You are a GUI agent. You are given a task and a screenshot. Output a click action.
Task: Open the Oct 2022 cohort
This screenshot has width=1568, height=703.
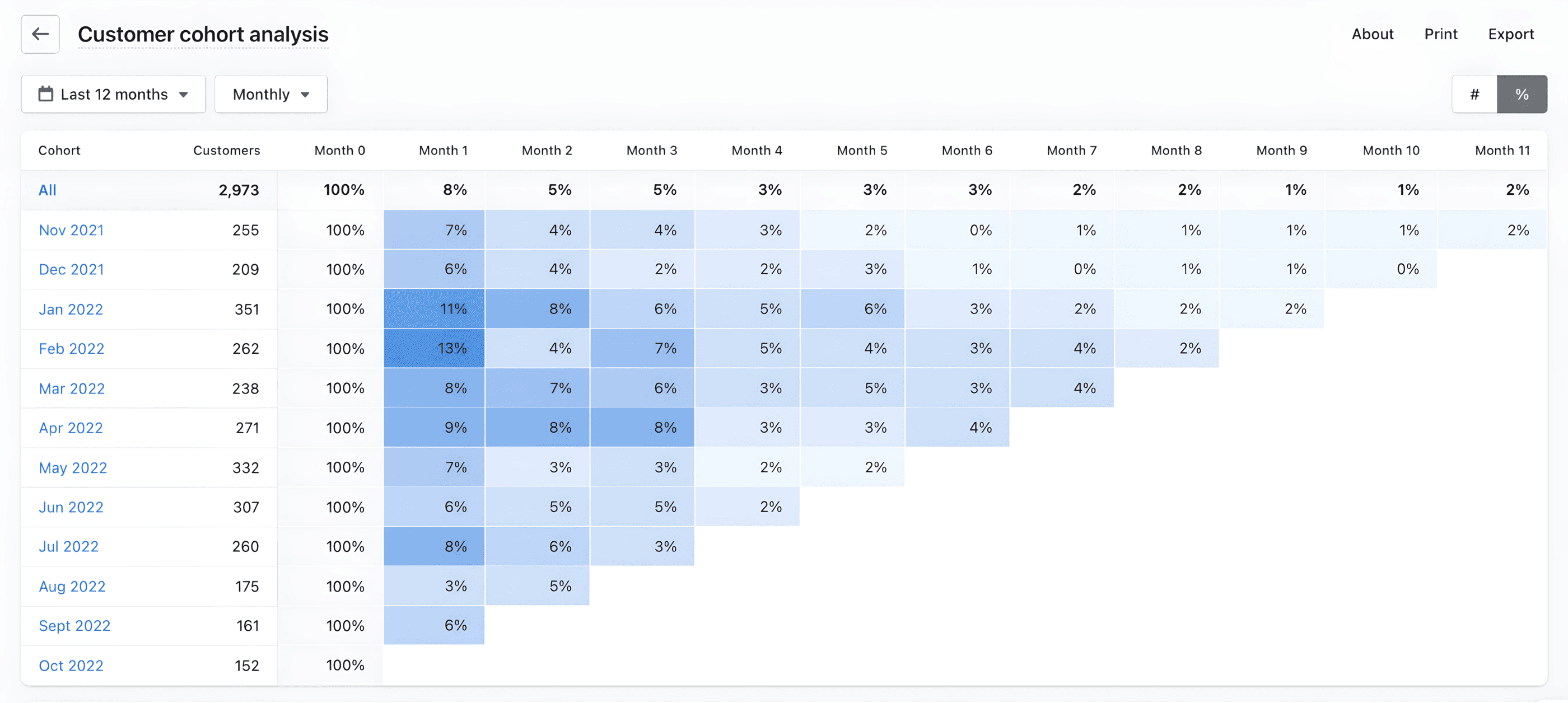71,665
